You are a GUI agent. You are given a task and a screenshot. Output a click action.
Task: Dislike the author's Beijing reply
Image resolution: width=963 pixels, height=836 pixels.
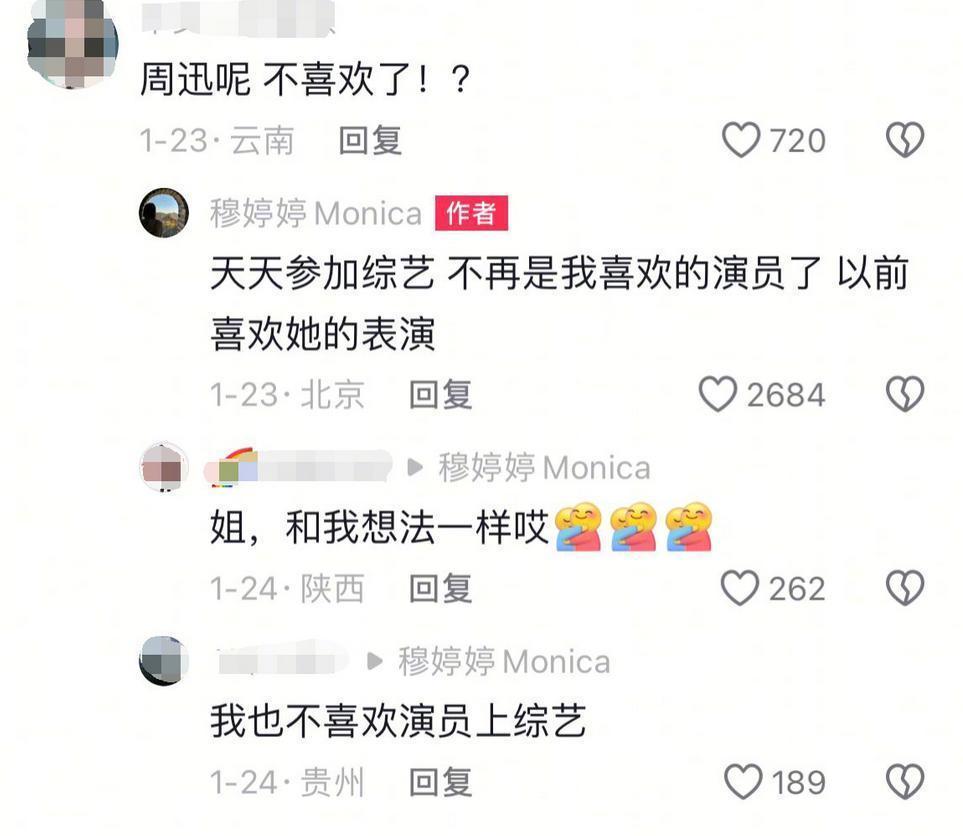coord(905,394)
